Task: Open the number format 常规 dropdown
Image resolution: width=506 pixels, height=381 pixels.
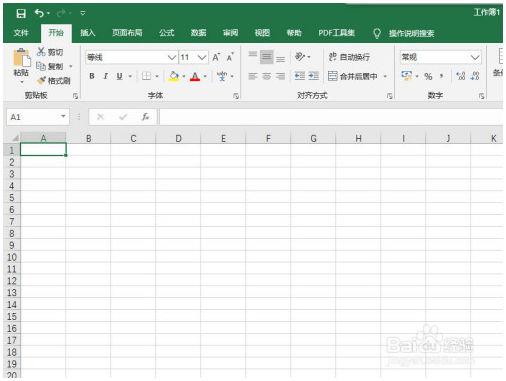Action: coord(475,57)
